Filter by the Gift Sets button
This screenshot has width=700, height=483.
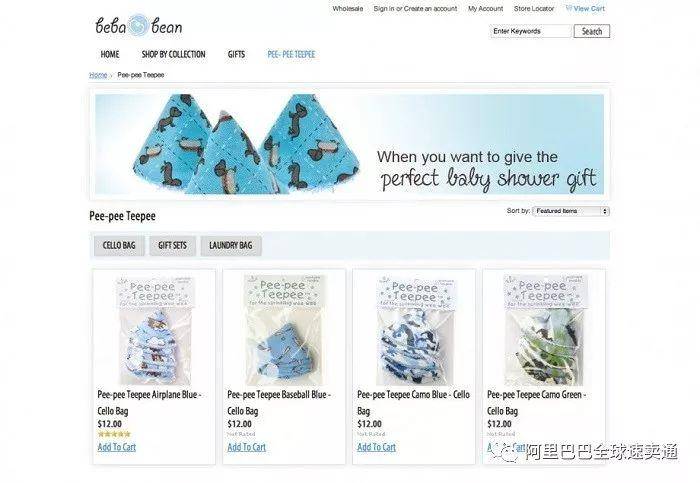click(x=172, y=246)
